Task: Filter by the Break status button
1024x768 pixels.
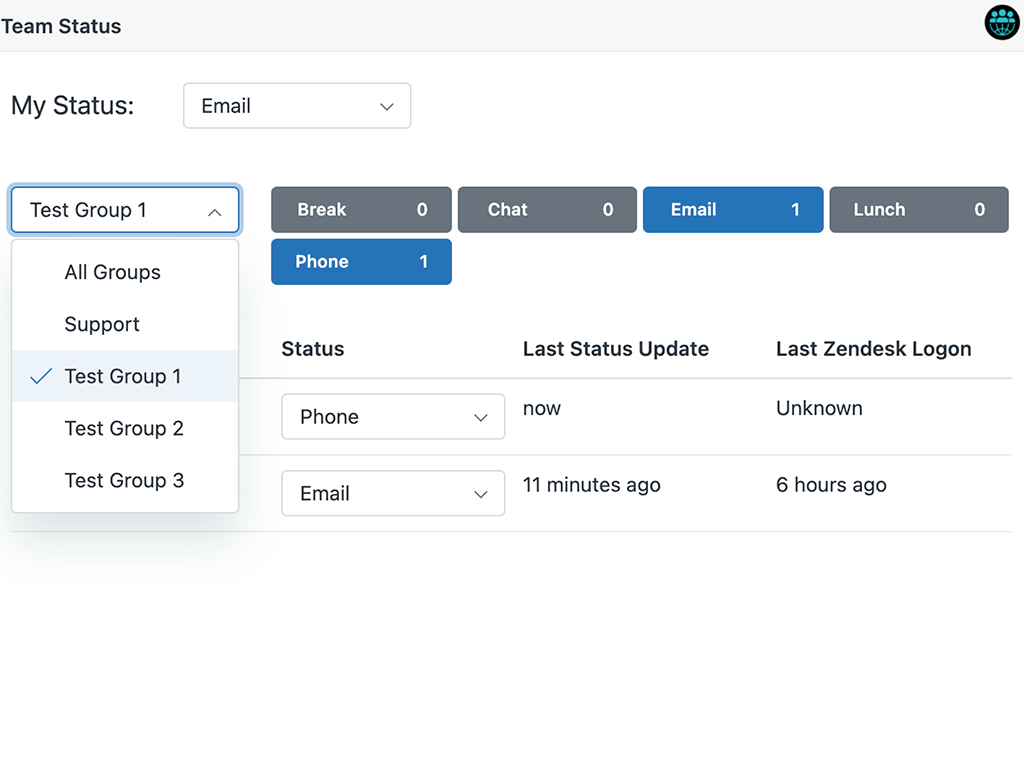Action: [x=361, y=210]
